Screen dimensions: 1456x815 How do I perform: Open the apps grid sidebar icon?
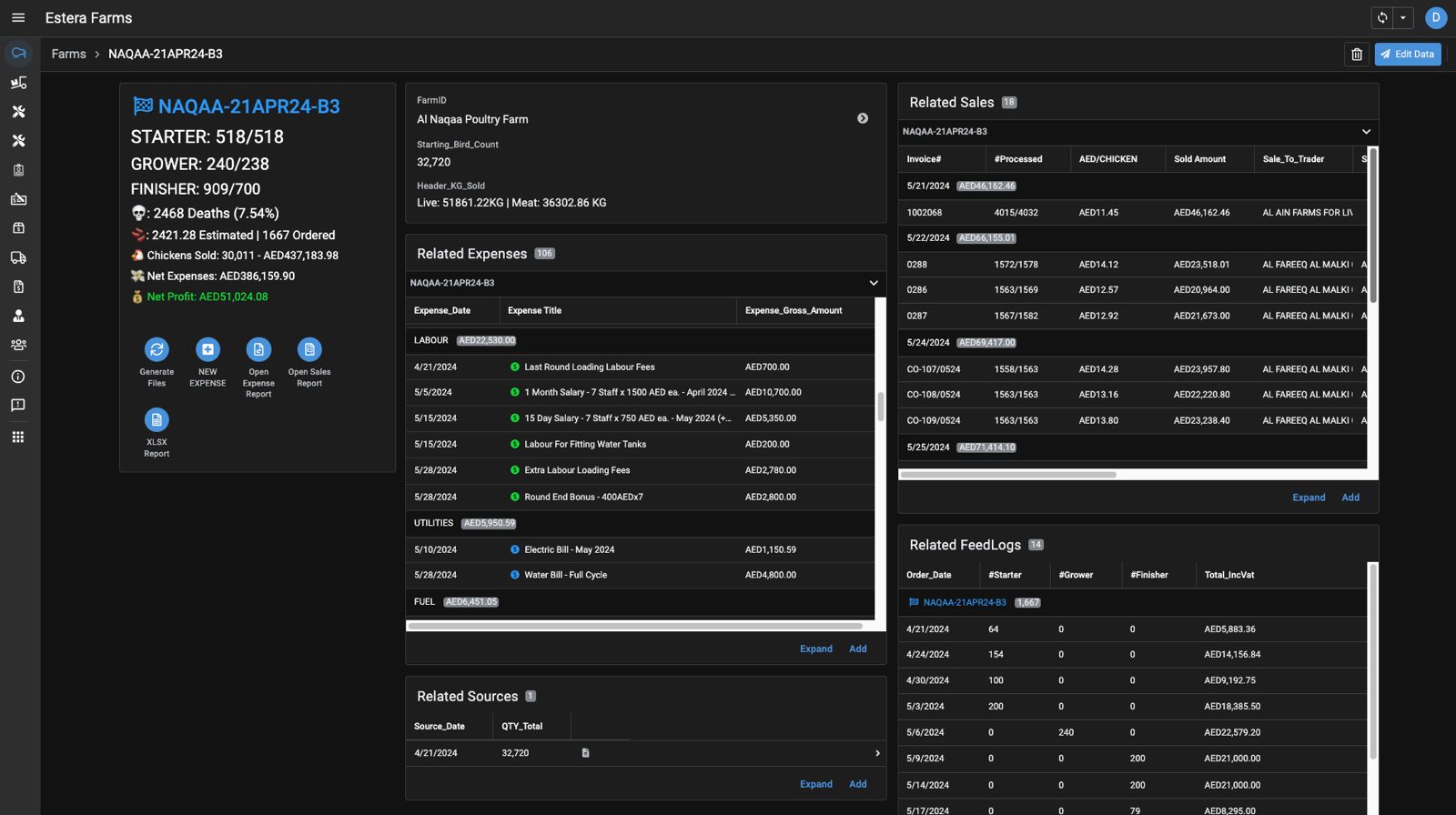[18, 437]
